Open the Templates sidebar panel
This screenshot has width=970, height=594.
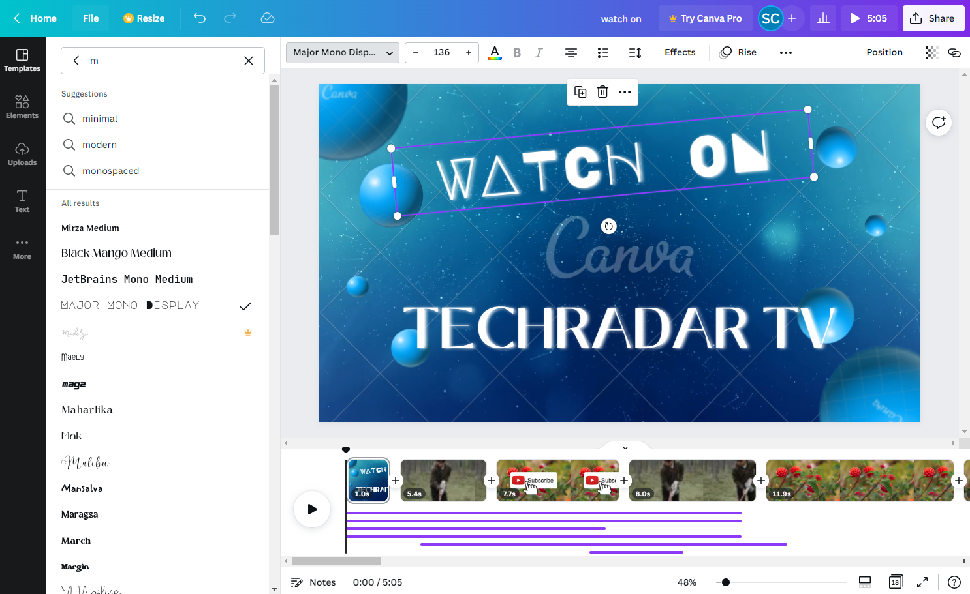22,61
